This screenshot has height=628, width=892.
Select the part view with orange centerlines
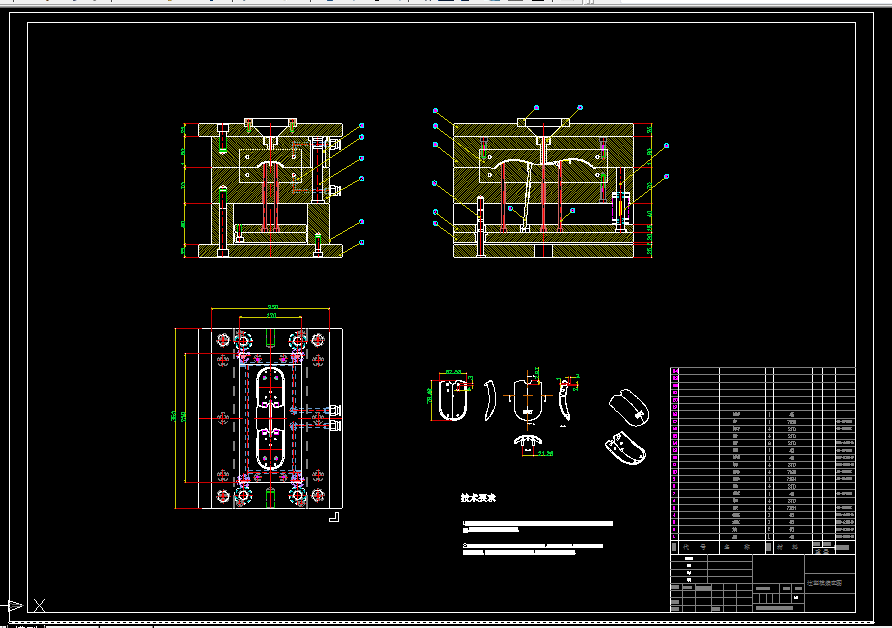click(528, 398)
